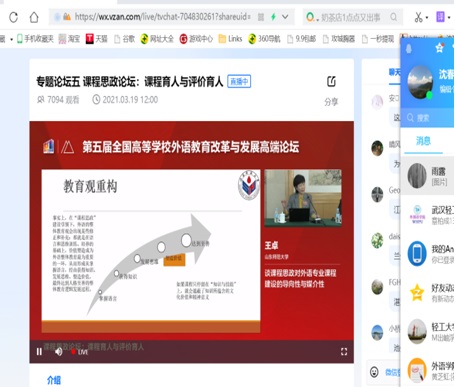Pause the live video stream
The width and height of the screenshot is (455, 387).
pos(39,351)
